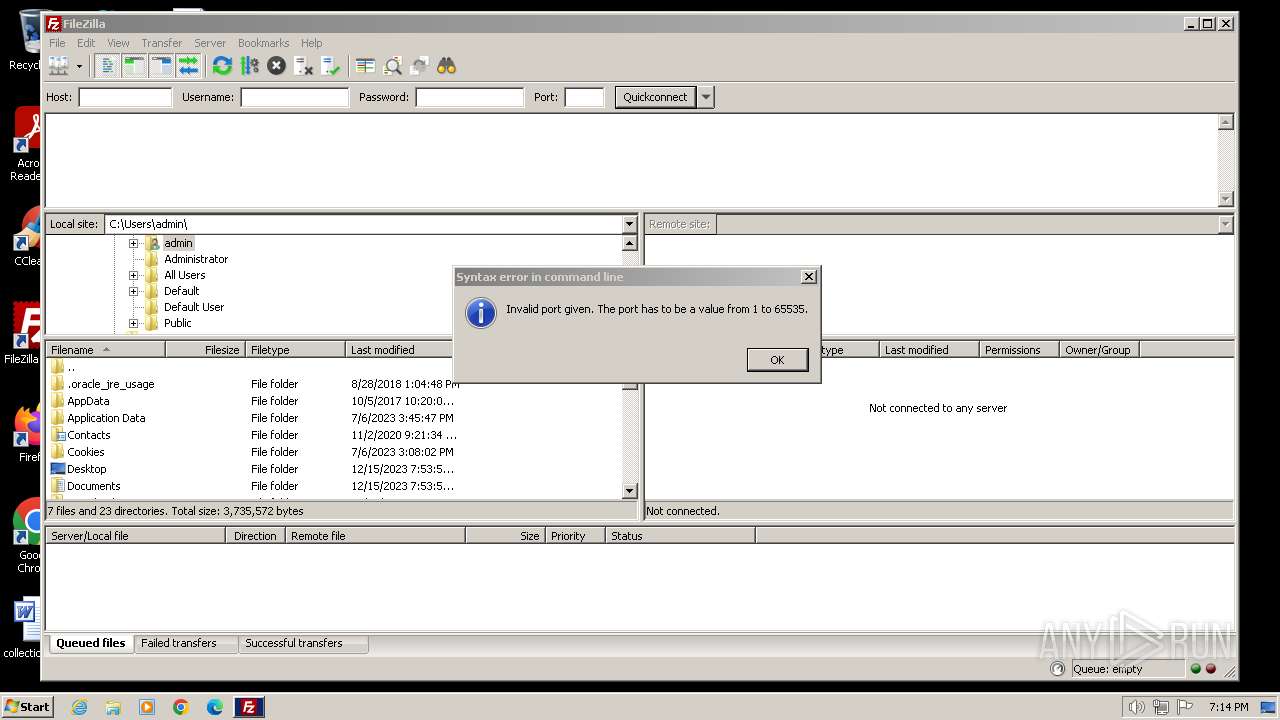This screenshot has width=1280, height=720.
Task: Open the Bookmarks menu
Action: click(x=263, y=43)
